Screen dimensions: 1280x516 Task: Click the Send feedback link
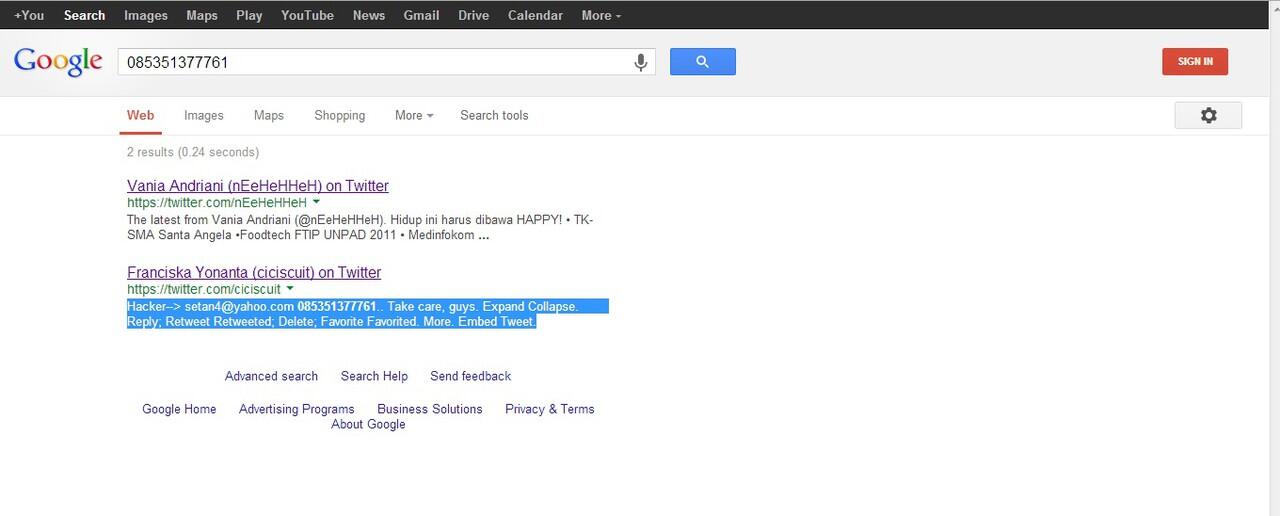(470, 376)
